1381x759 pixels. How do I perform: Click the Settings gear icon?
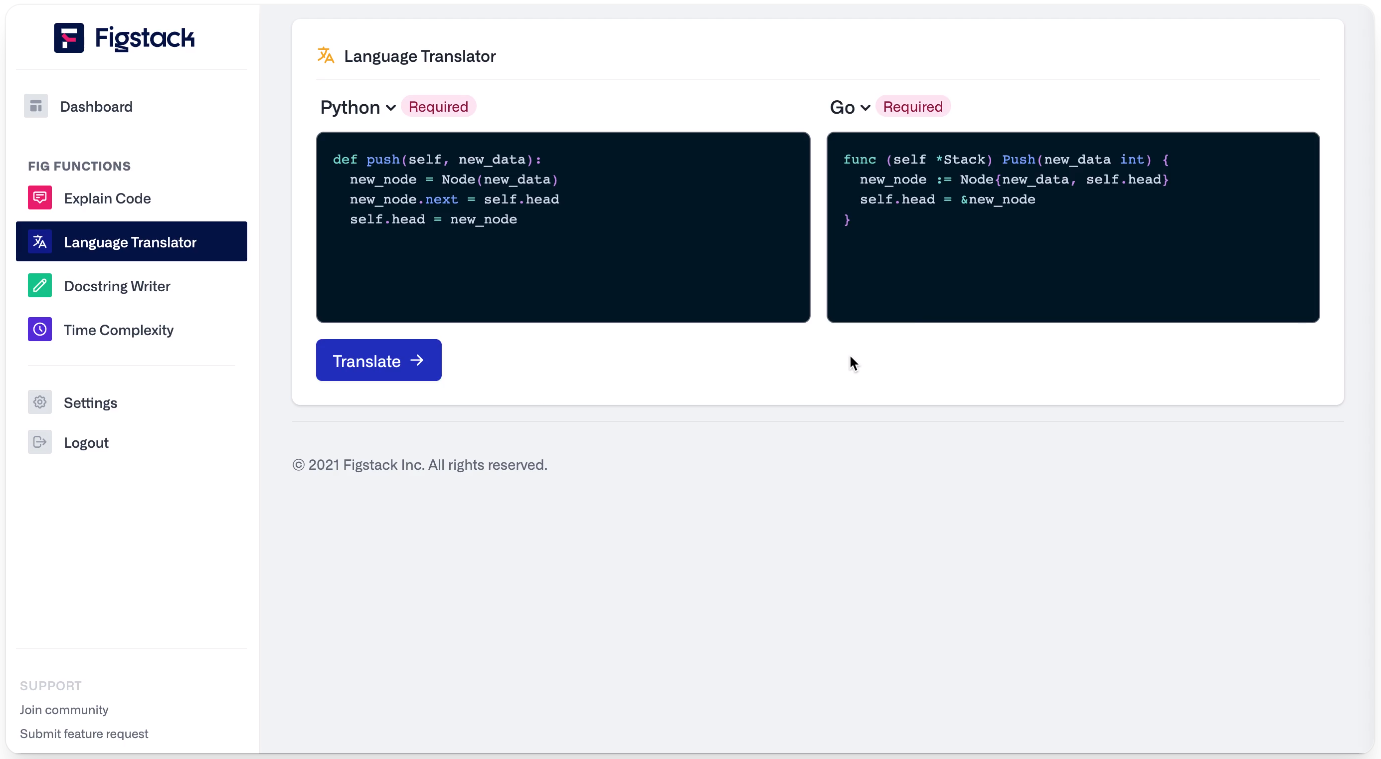40,402
